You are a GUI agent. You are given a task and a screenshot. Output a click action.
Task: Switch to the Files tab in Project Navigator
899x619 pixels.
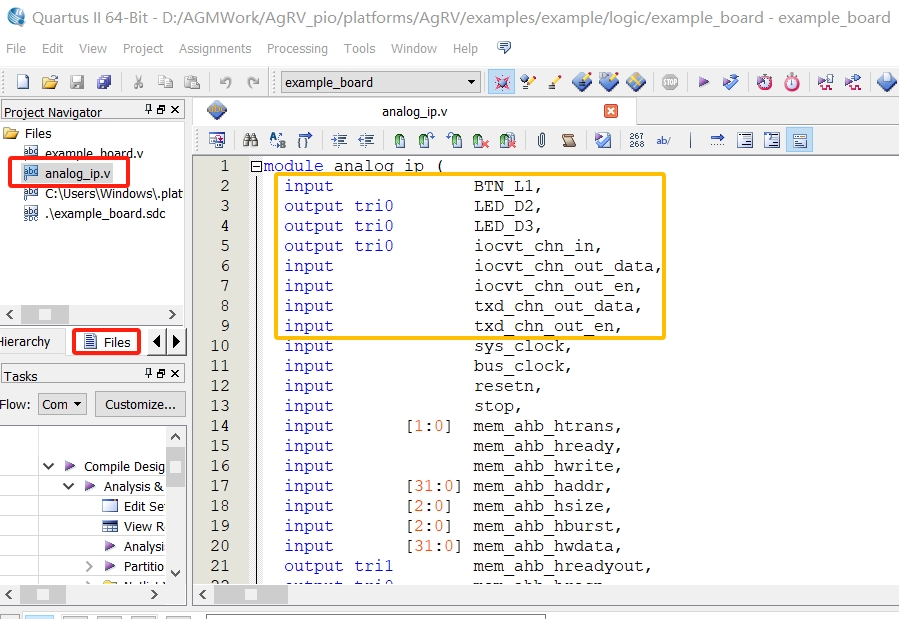(x=107, y=342)
